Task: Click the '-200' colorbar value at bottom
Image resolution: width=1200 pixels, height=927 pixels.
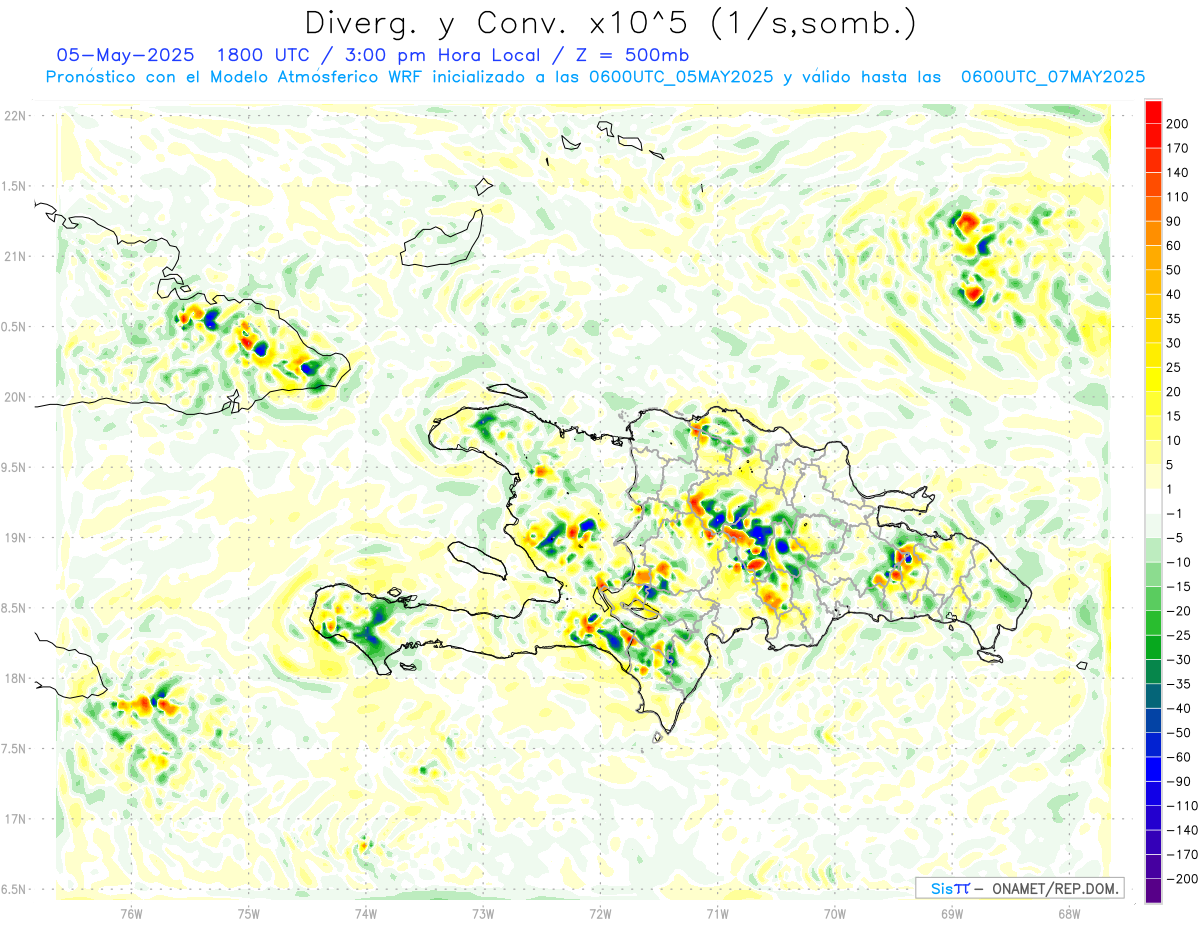Action: (1183, 879)
